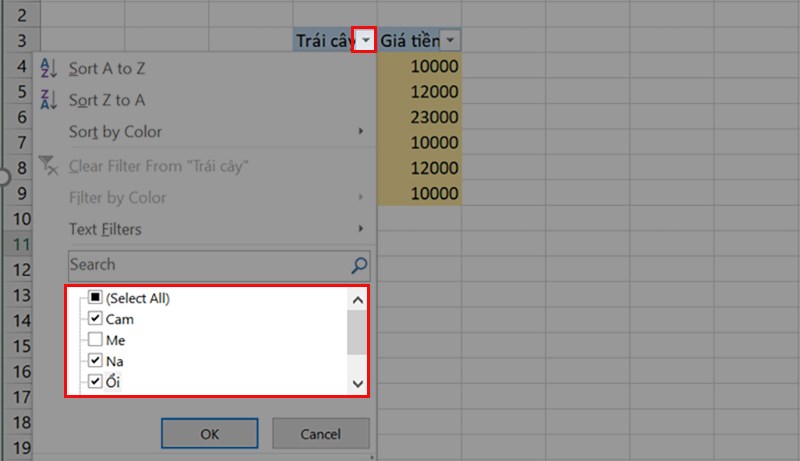Click the Clear Filter funnel icon
Image resolution: width=800 pixels, height=461 pixels.
pyautogui.click(x=48, y=166)
